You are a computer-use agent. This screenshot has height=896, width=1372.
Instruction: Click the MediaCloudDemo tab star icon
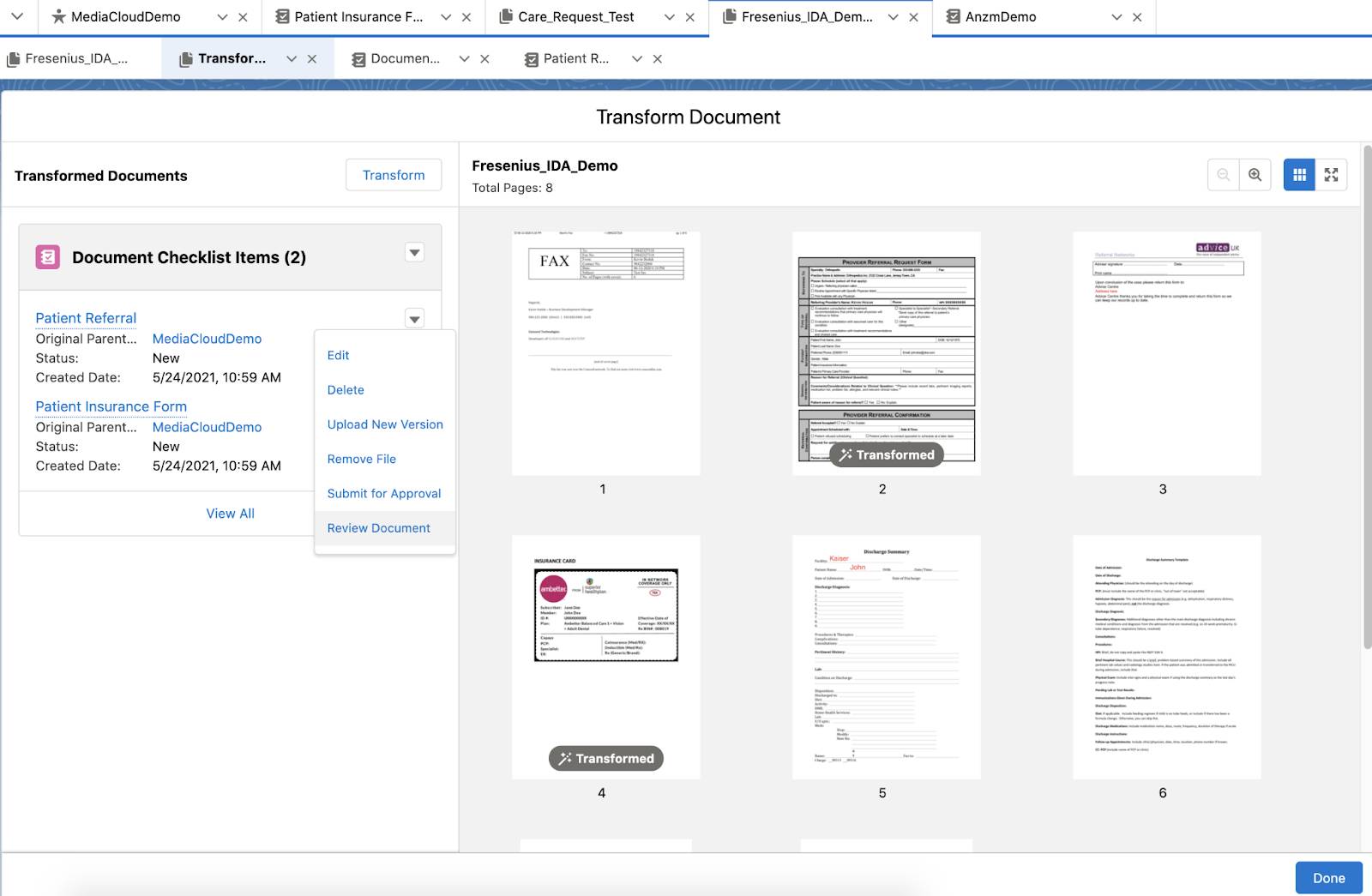[x=58, y=16]
